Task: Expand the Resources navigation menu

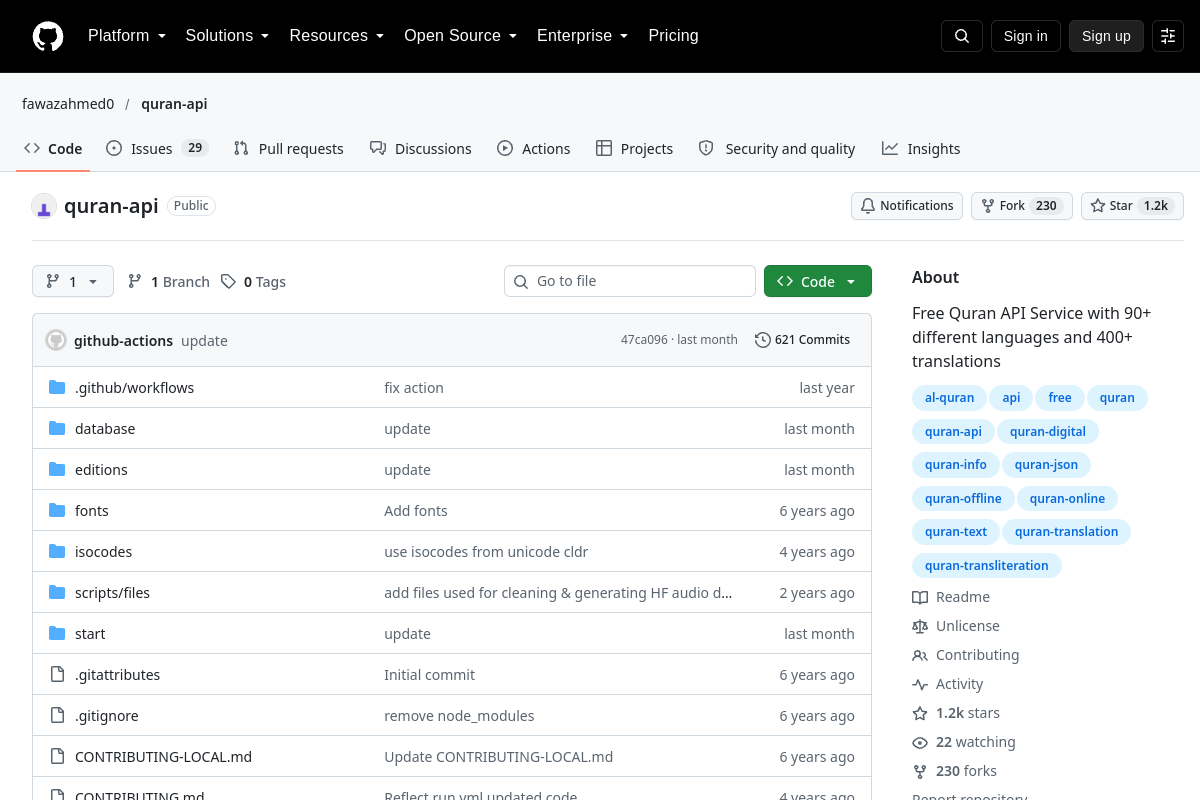Action: click(x=337, y=36)
